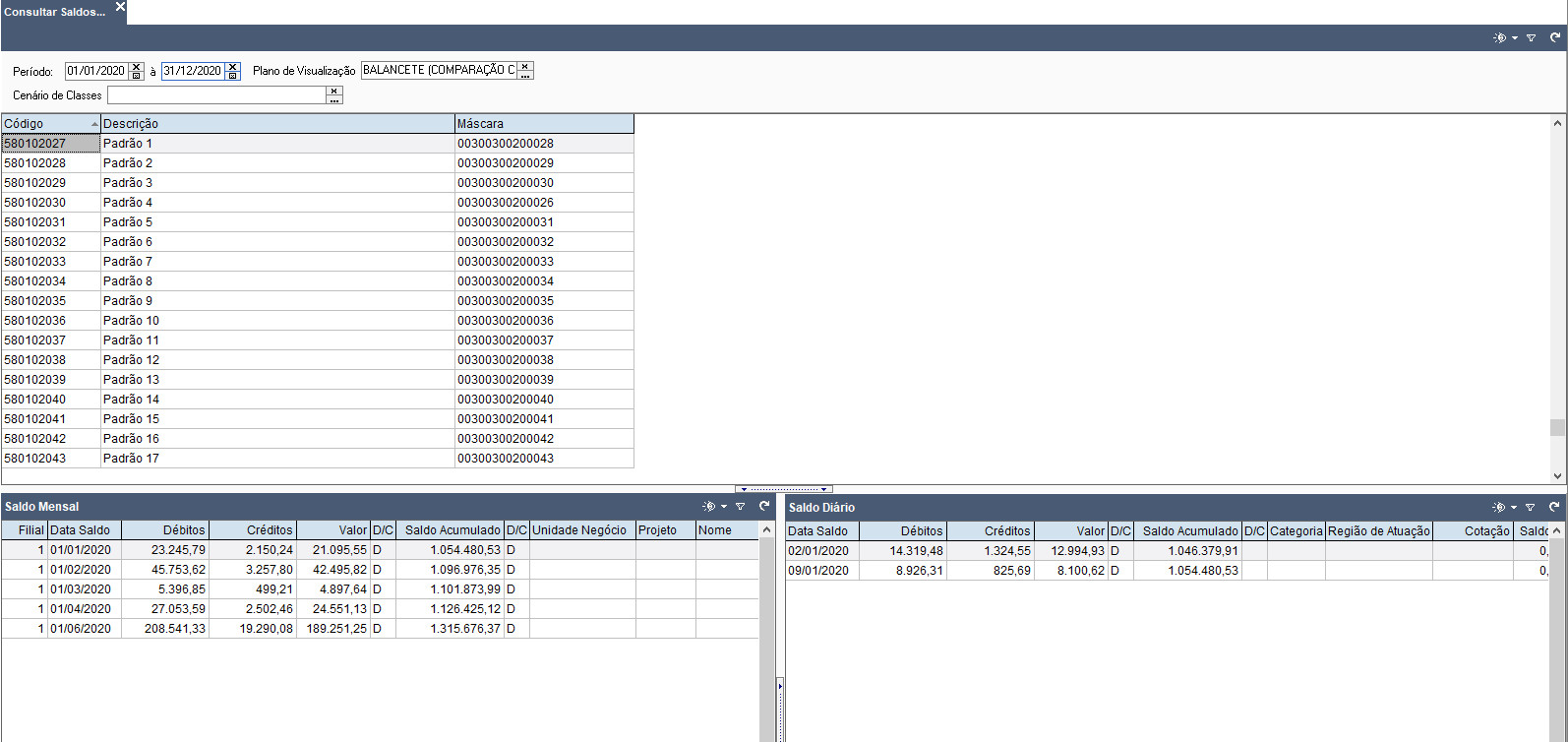This screenshot has width=1568, height=742.
Task: Open Cenário de Classes lookup ellipsis
Action: pyautogui.click(x=334, y=99)
